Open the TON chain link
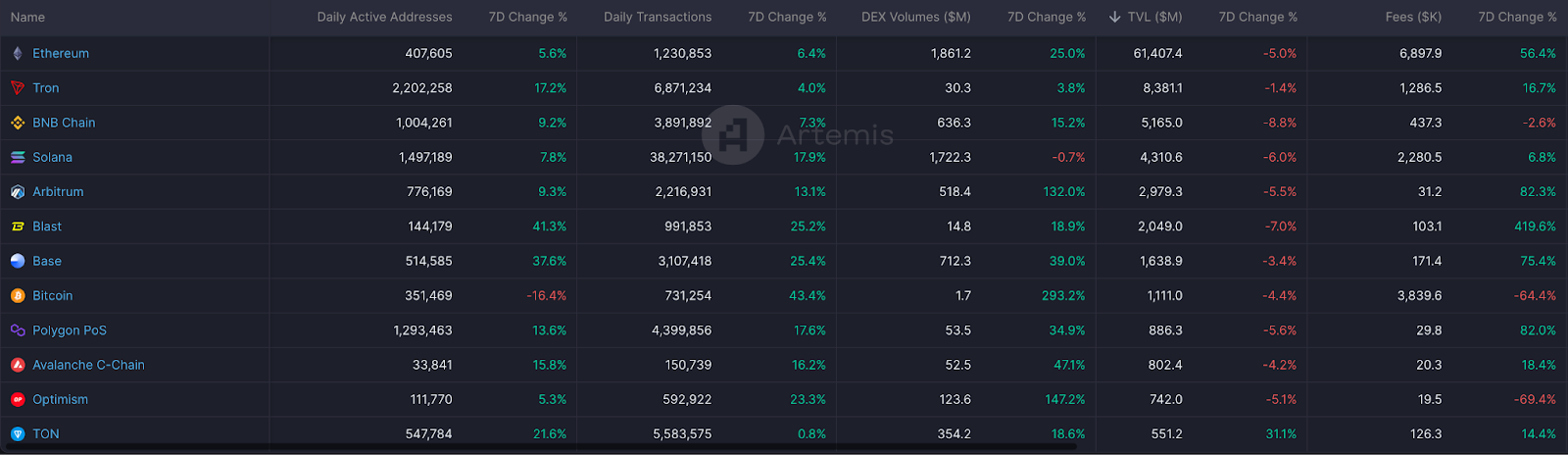The image size is (1568, 455). (46, 434)
